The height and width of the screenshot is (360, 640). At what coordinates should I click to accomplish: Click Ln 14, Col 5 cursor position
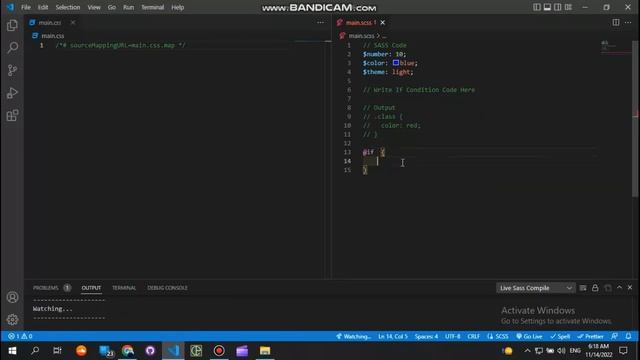tap(393, 336)
